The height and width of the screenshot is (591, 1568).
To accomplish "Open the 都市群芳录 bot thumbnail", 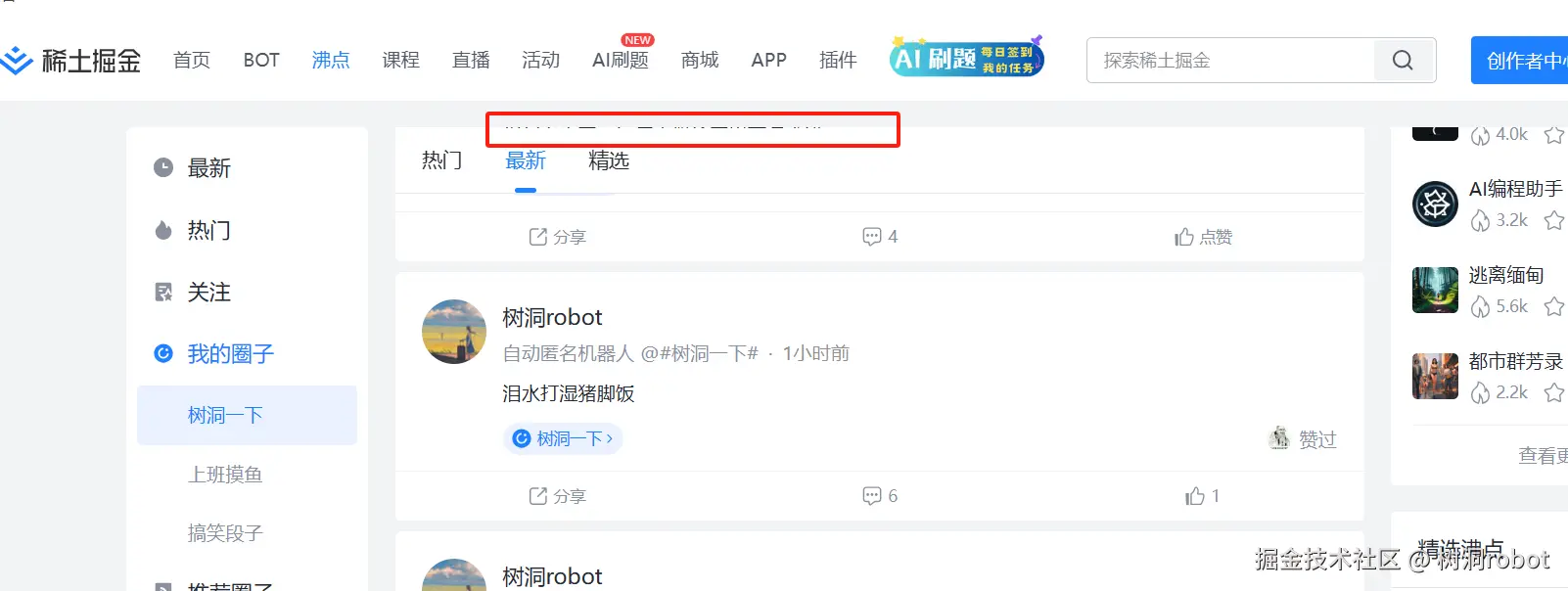I will 1436,377.
